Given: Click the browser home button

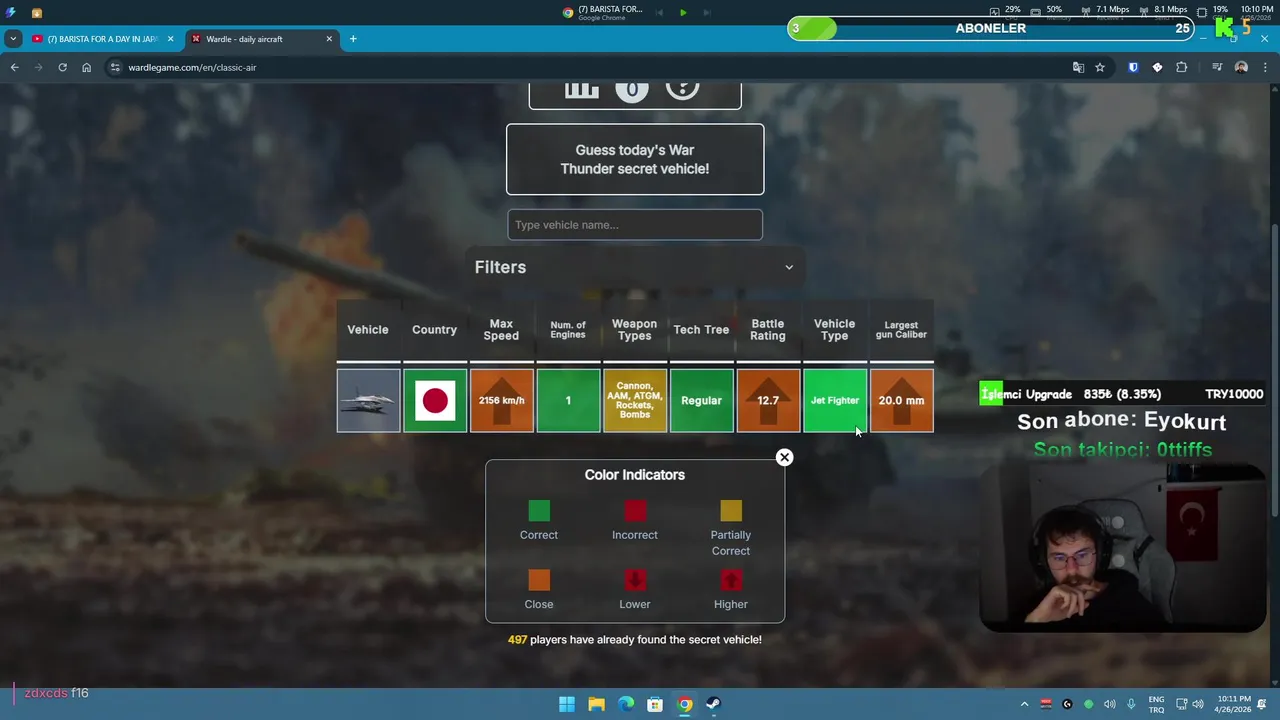Looking at the screenshot, I should (x=86, y=67).
